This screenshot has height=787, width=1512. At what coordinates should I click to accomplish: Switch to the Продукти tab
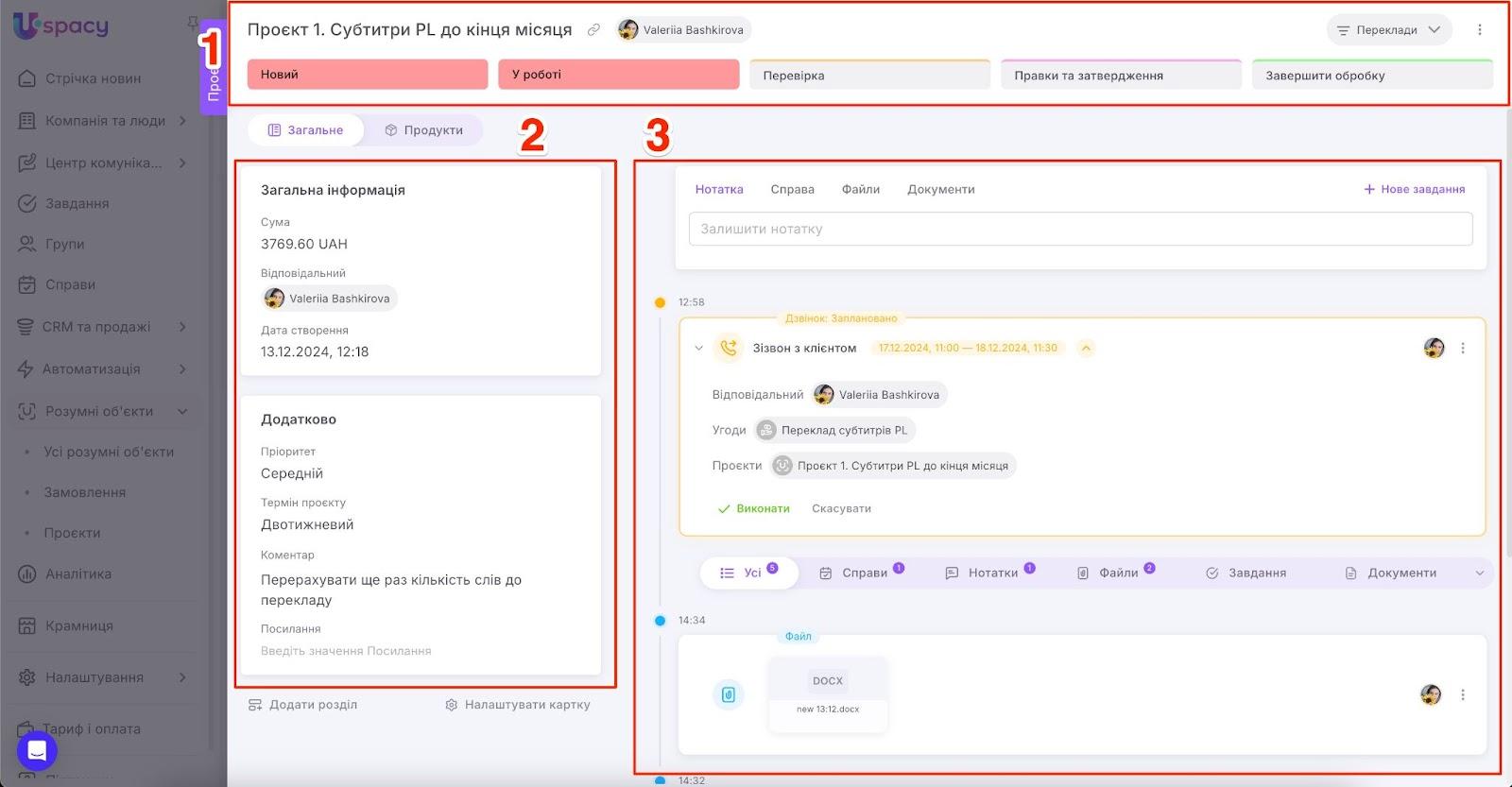coord(423,130)
